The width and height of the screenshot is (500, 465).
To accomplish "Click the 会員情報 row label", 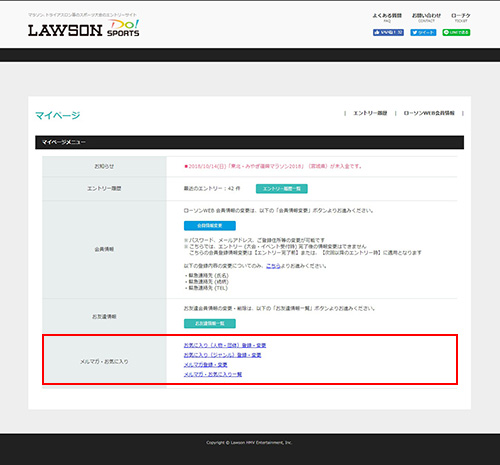I will [104, 249].
